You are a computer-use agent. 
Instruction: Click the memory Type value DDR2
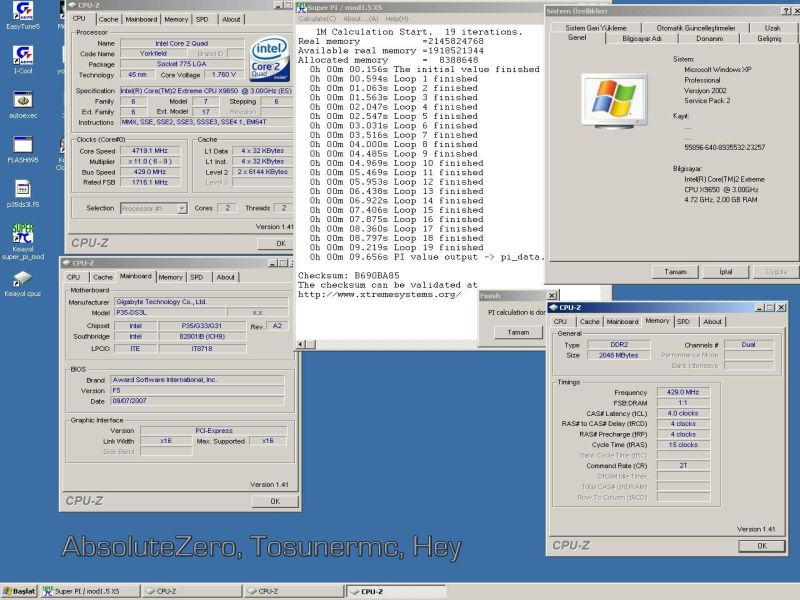pos(619,344)
